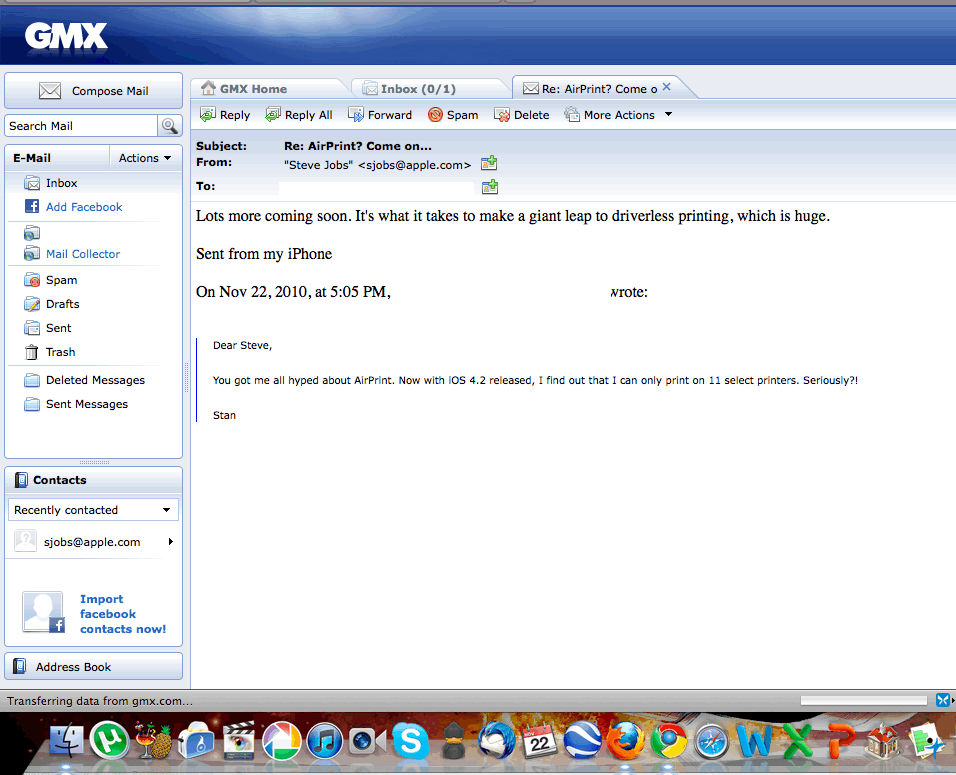Open the pineapple cocktail app in Dock
The height and width of the screenshot is (775, 956).
tap(152, 741)
